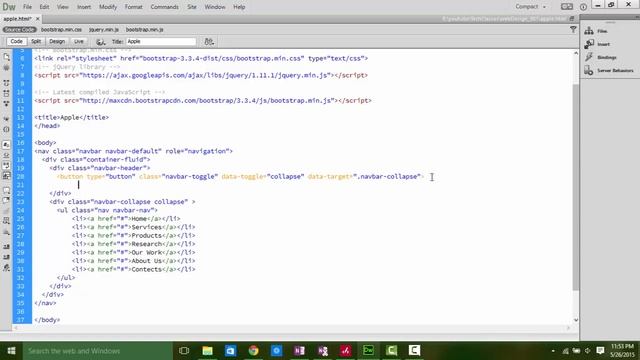
Task: Switch to Design view
Action: pos(57,42)
